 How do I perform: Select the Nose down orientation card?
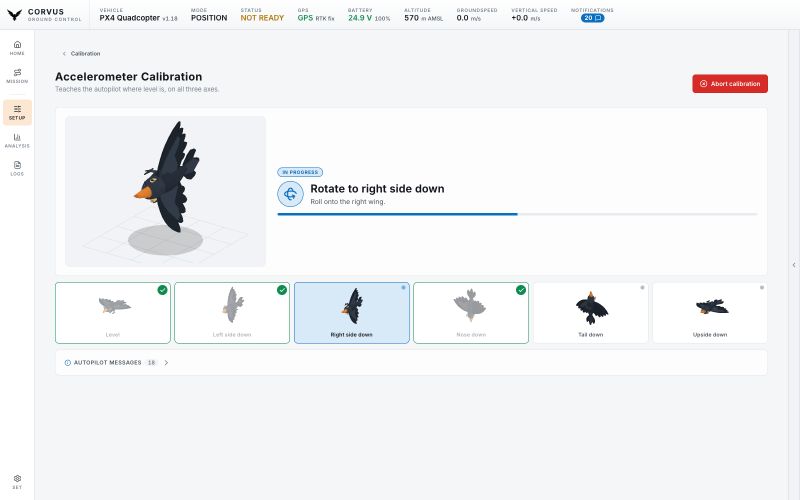tap(471, 313)
